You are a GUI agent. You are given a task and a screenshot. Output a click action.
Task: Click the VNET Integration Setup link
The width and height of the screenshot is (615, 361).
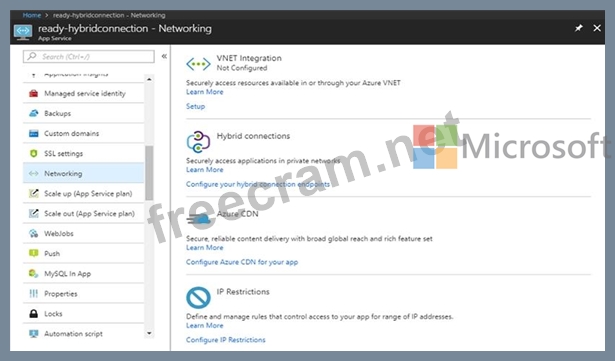coord(195,106)
